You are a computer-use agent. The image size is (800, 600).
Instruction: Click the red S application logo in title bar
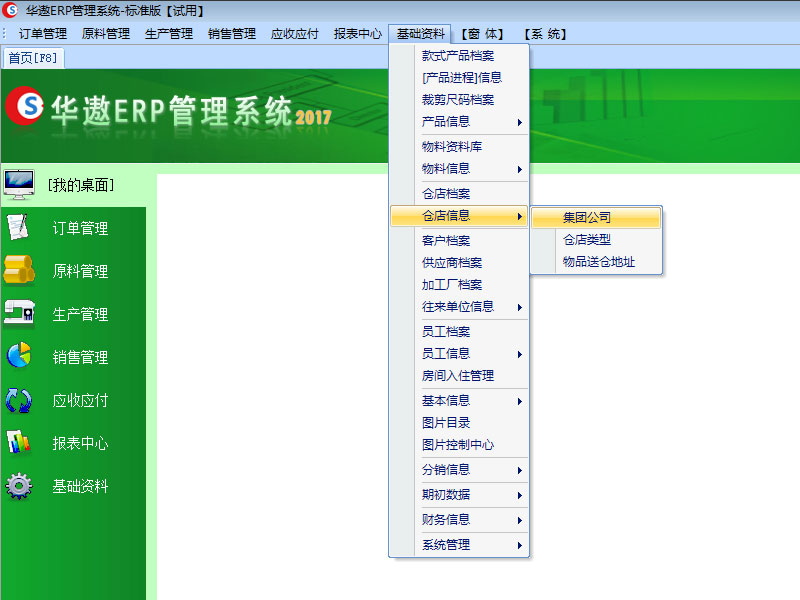click(x=10, y=10)
